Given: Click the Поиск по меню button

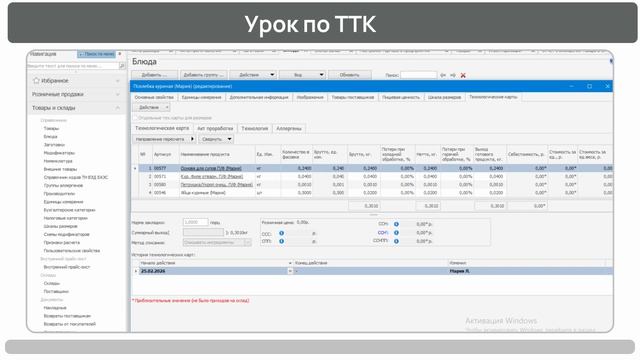Looking at the screenshot, I should pos(97,54).
